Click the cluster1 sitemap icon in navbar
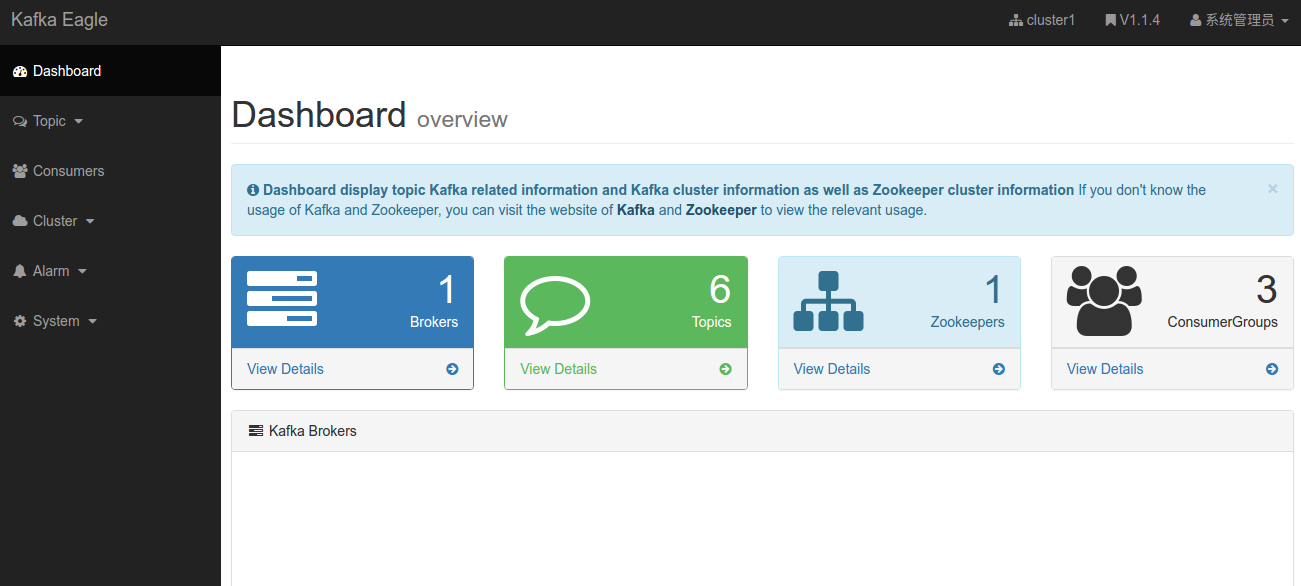The height and width of the screenshot is (586, 1301). (x=1016, y=20)
